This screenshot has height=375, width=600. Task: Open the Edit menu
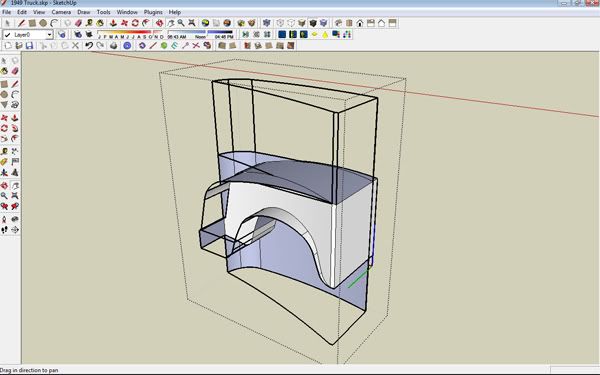point(22,12)
